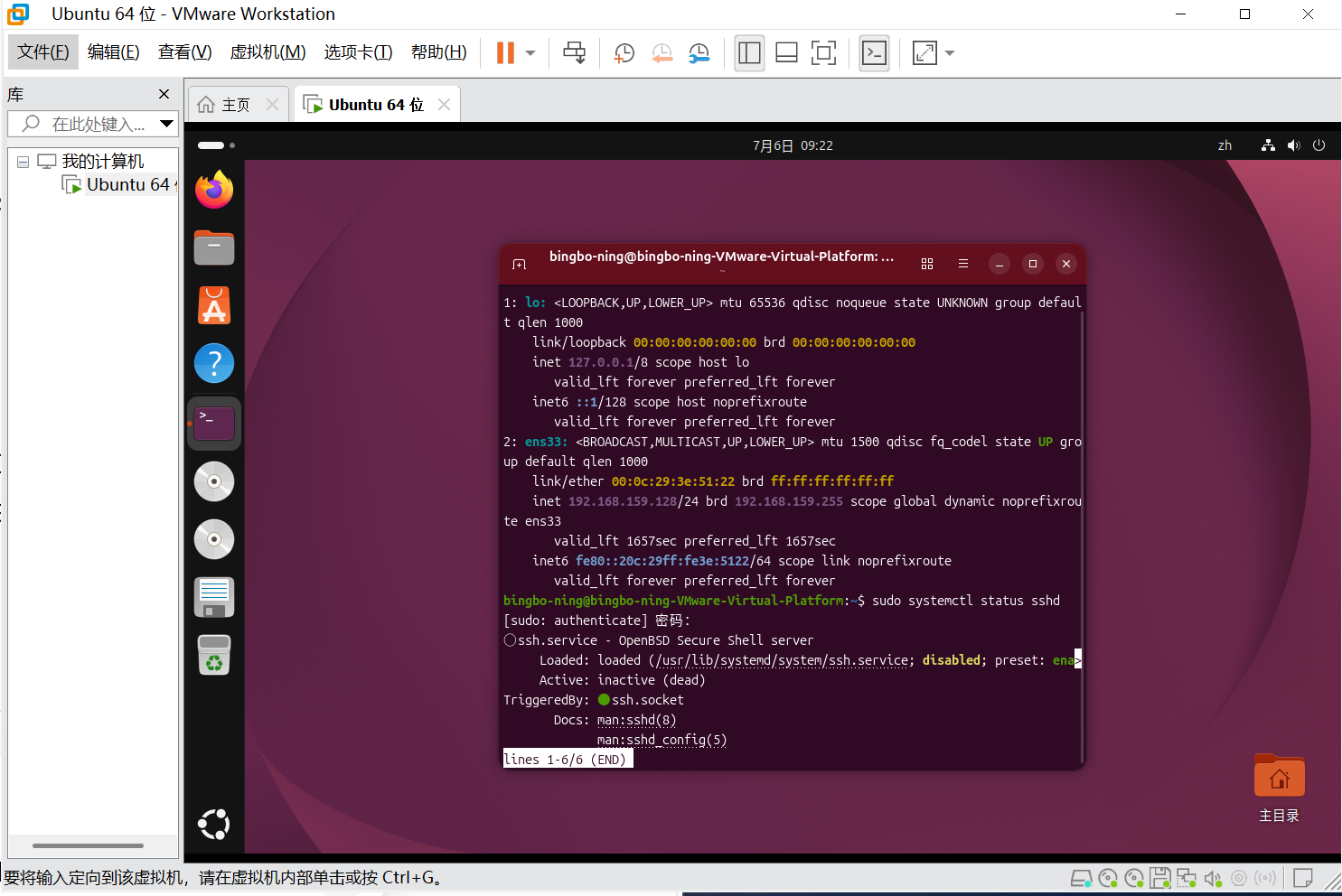Open the power options dropdown beside pause
This screenshot has height=896, width=1342.
point(530,53)
